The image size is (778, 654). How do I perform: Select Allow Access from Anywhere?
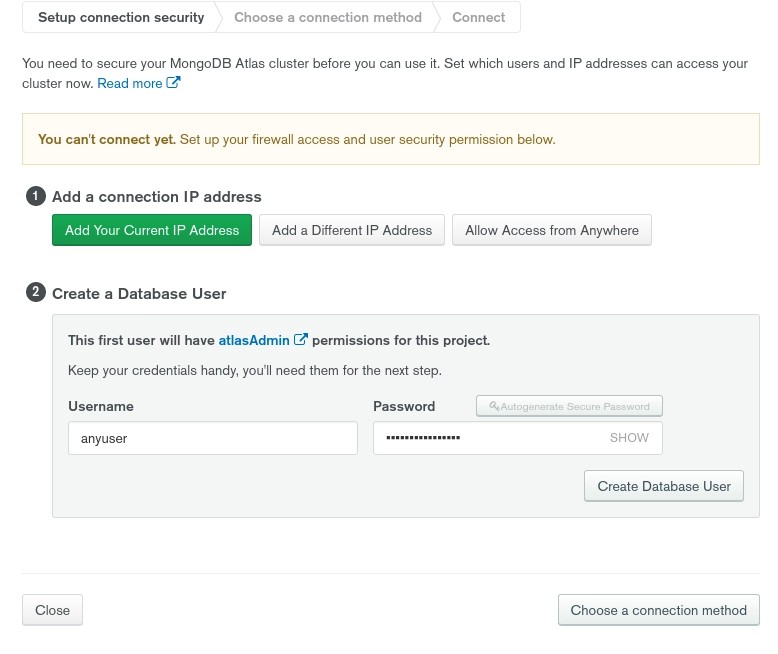pyautogui.click(x=552, y=230)
